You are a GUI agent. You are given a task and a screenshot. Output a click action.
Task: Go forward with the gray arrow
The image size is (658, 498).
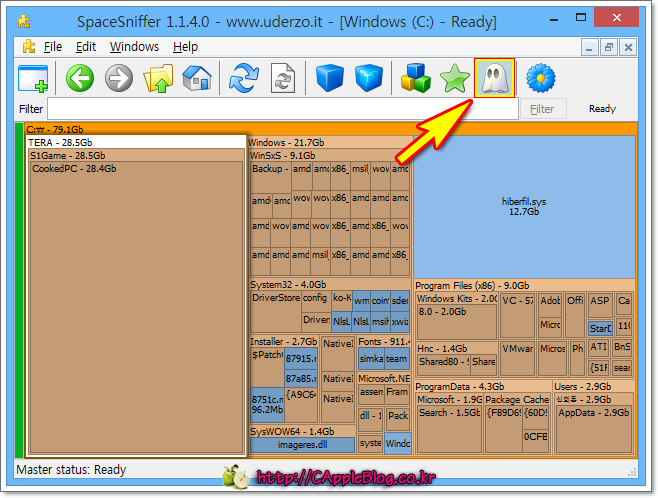[x=119, y=78]
